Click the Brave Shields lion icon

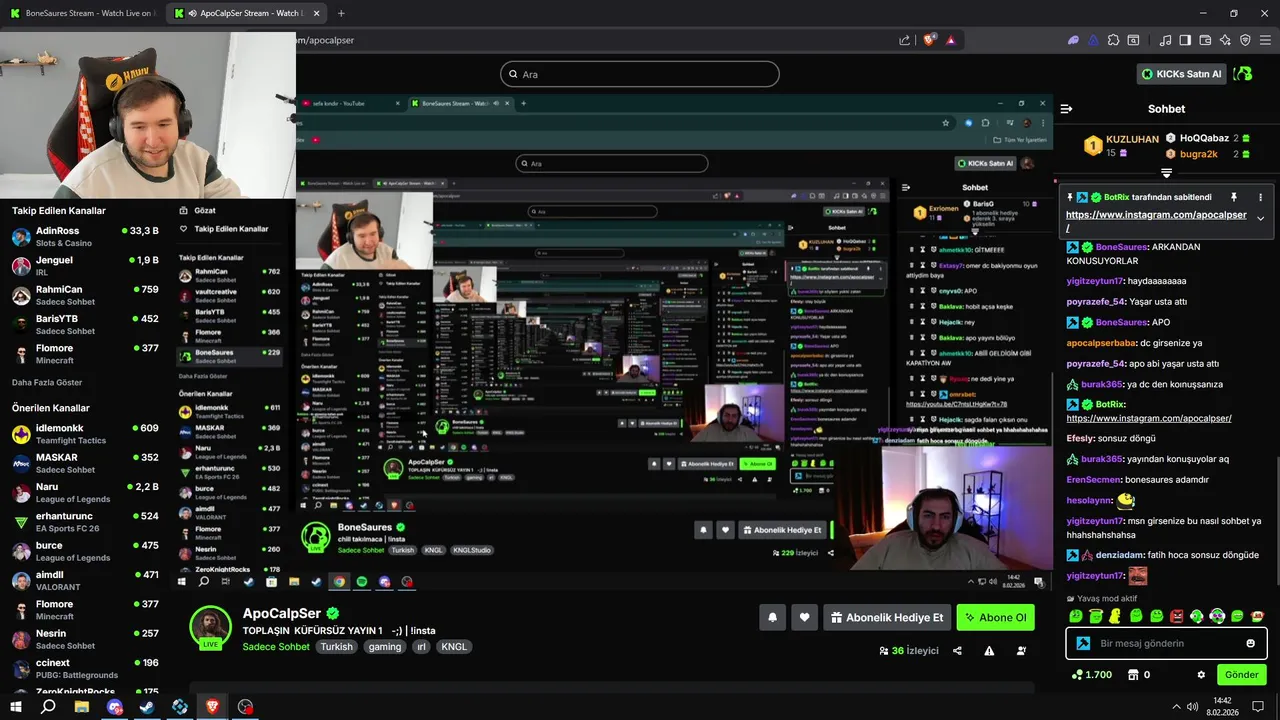[929, 40]
